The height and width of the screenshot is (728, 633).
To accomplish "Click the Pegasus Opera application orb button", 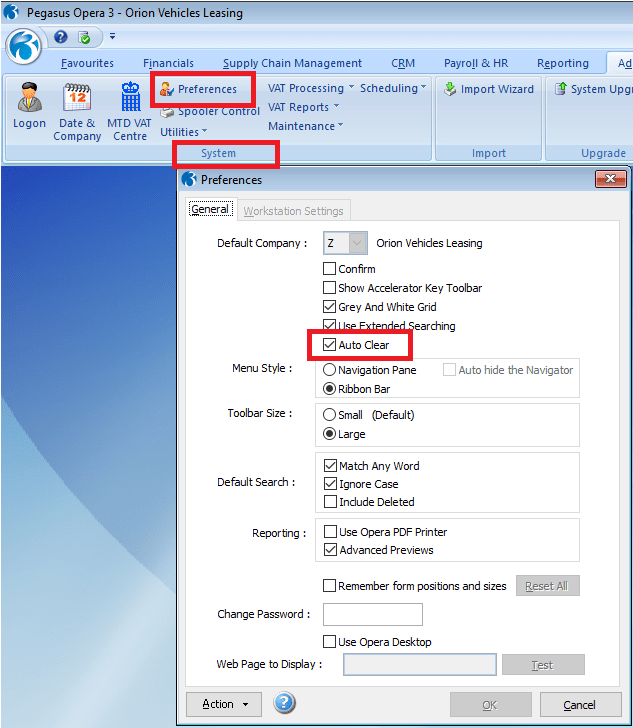I will click(23, 47).
